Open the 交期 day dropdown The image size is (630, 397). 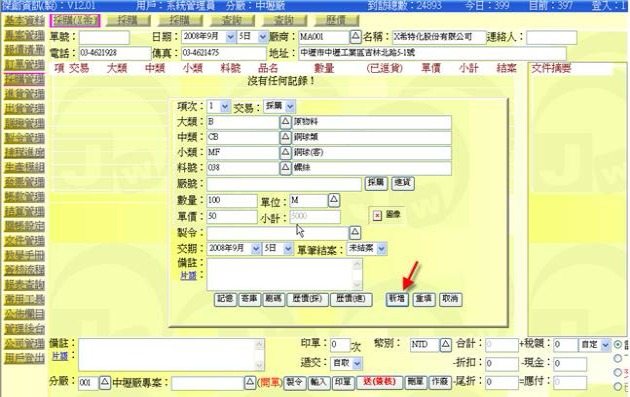(278, 249)
